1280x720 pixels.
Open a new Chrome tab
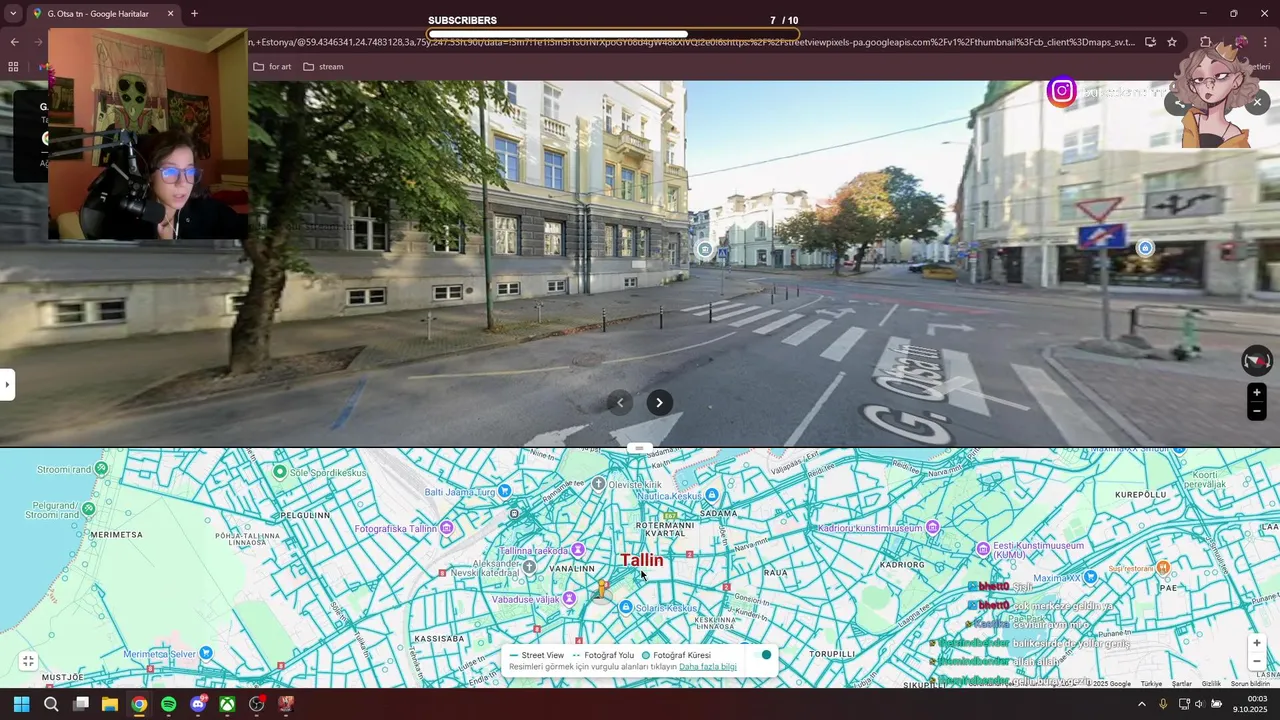tap(194, 14)
